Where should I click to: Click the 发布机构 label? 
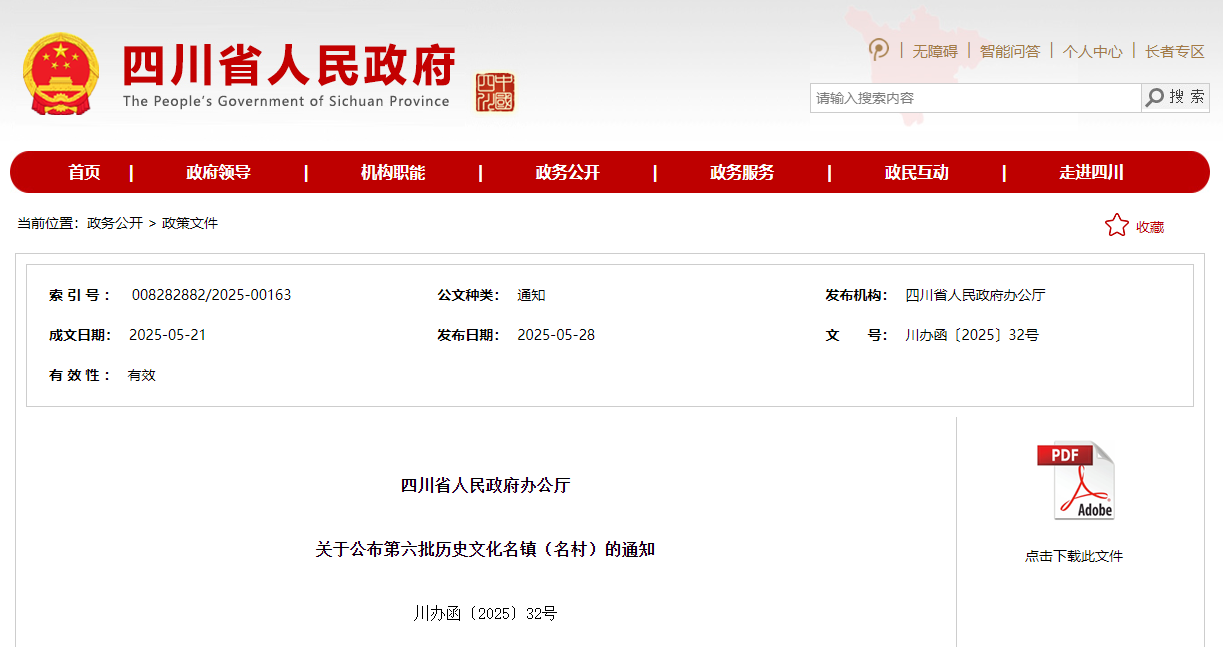click(x=856, y=295)
